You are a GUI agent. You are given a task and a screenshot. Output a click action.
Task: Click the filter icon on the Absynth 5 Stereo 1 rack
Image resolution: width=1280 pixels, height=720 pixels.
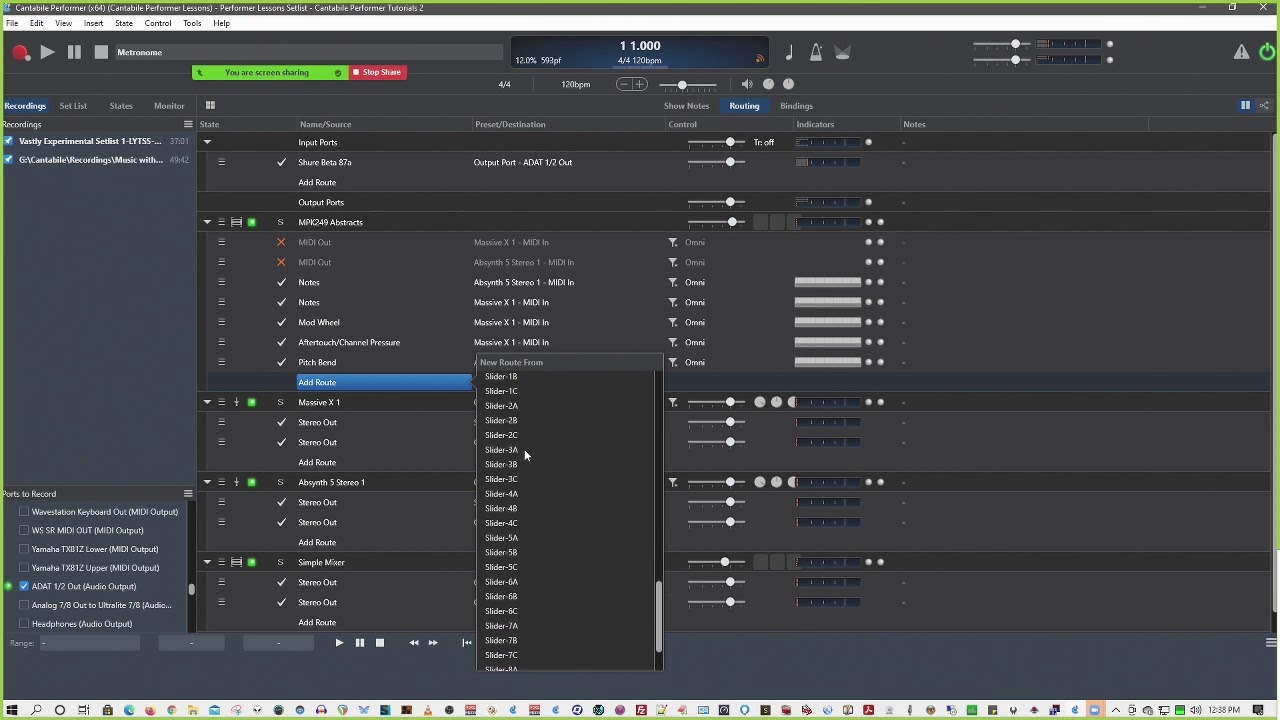673,482
